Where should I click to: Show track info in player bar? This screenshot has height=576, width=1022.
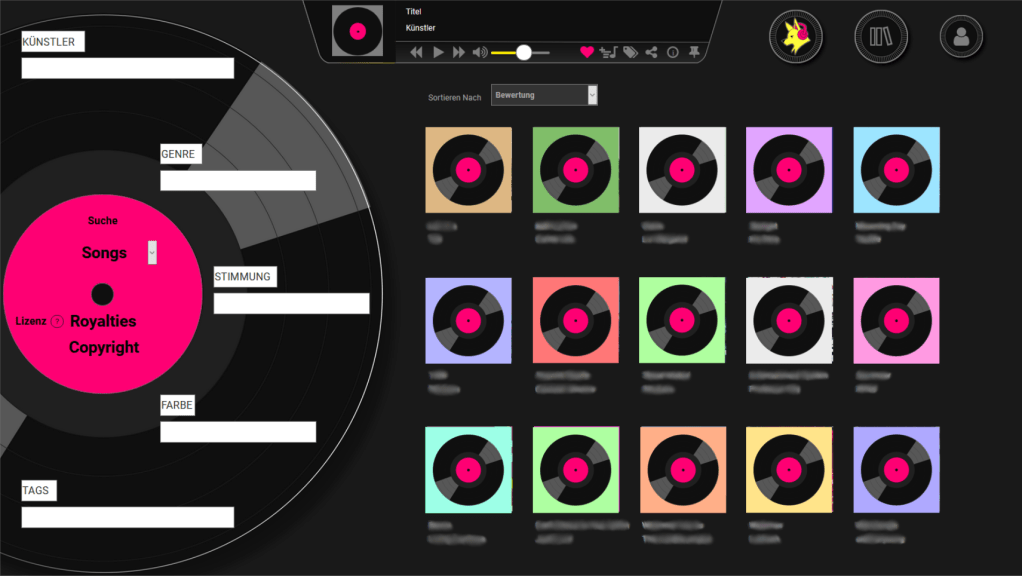[x=672, y=52]
